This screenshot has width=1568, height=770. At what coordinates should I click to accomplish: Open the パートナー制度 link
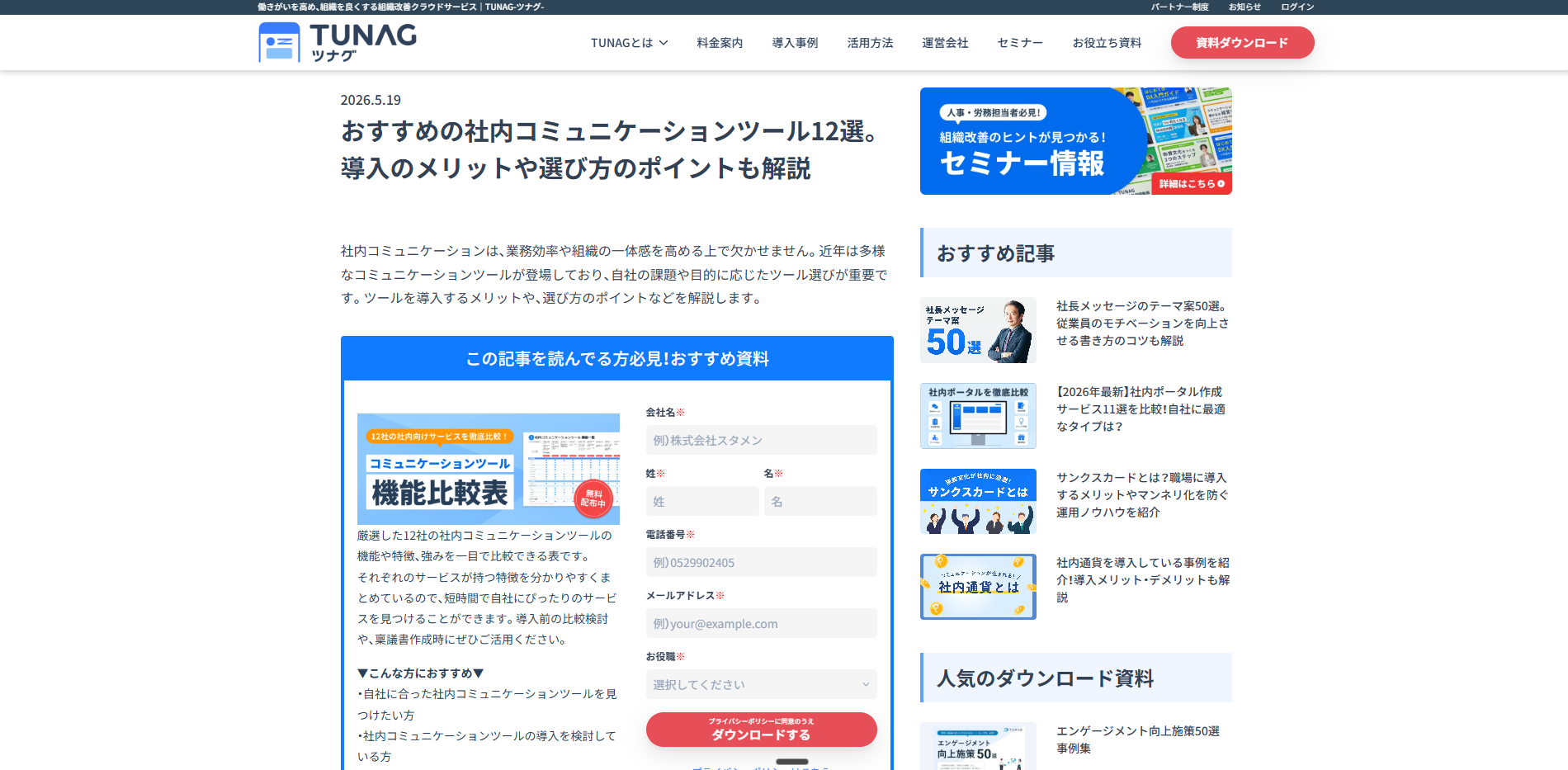(1179, 7)
